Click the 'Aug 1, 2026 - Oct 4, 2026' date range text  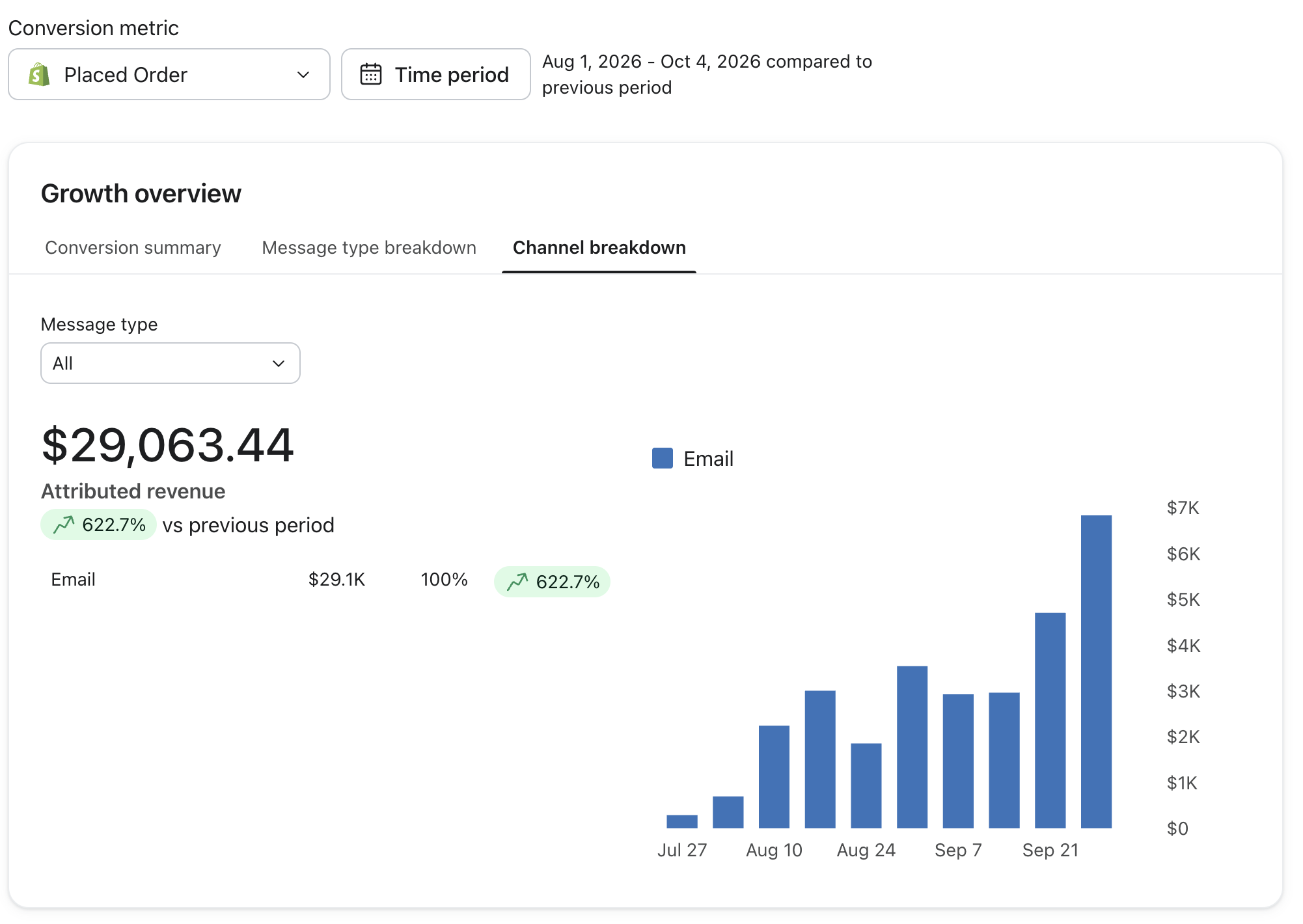point(651,61)
